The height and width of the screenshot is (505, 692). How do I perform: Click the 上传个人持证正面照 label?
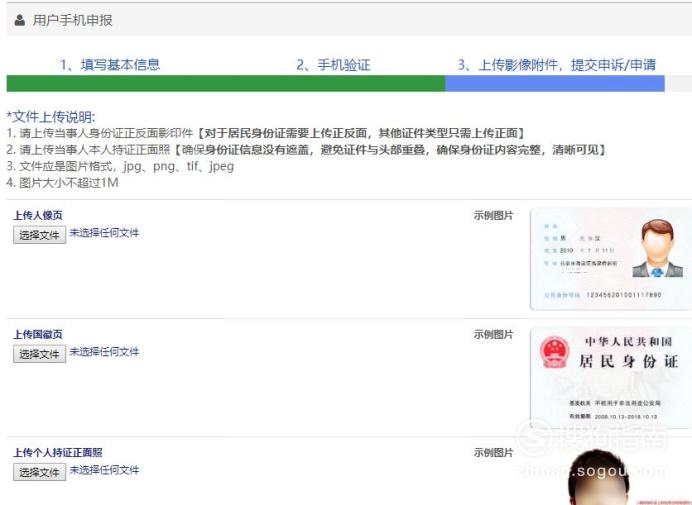pos(58,452)
